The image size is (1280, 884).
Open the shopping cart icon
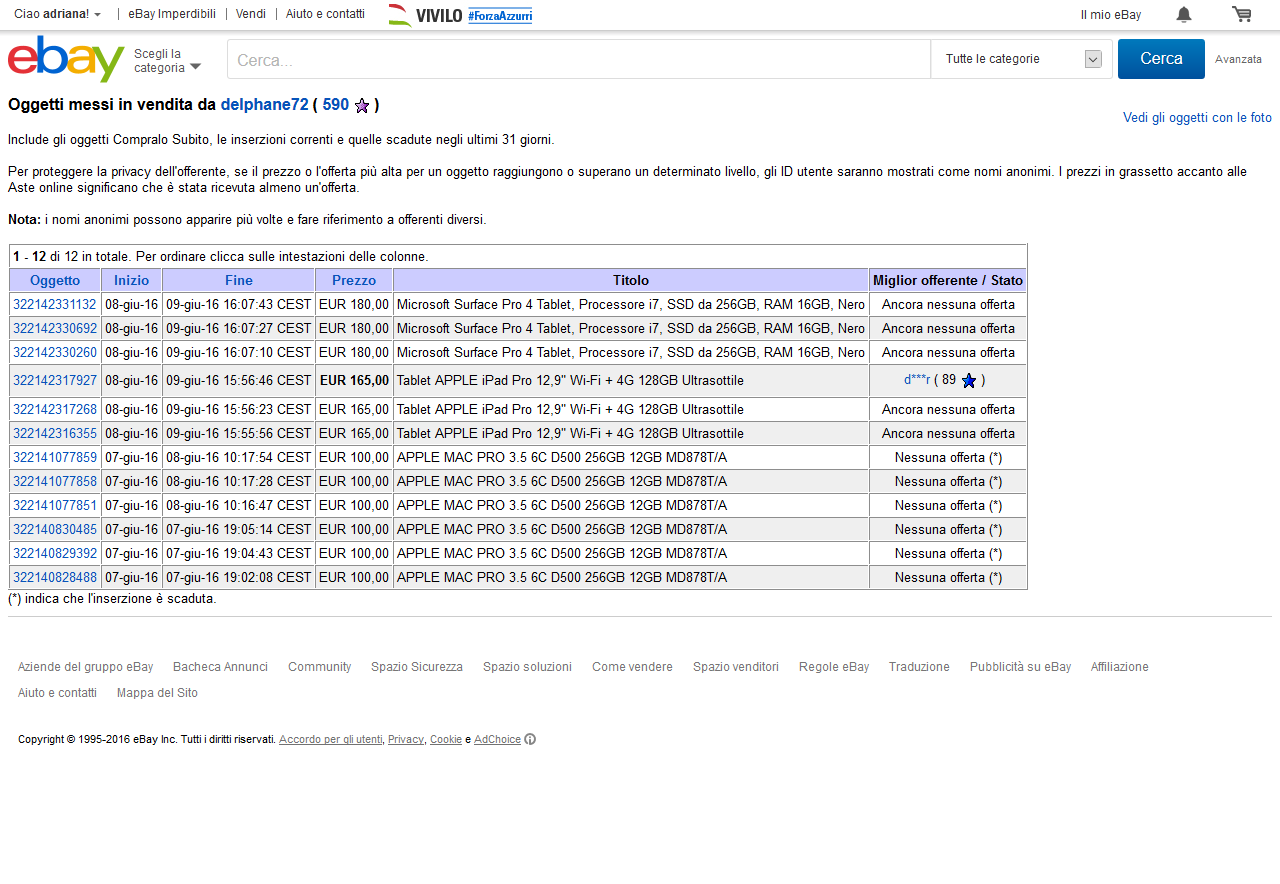[x=1242, y=14]
